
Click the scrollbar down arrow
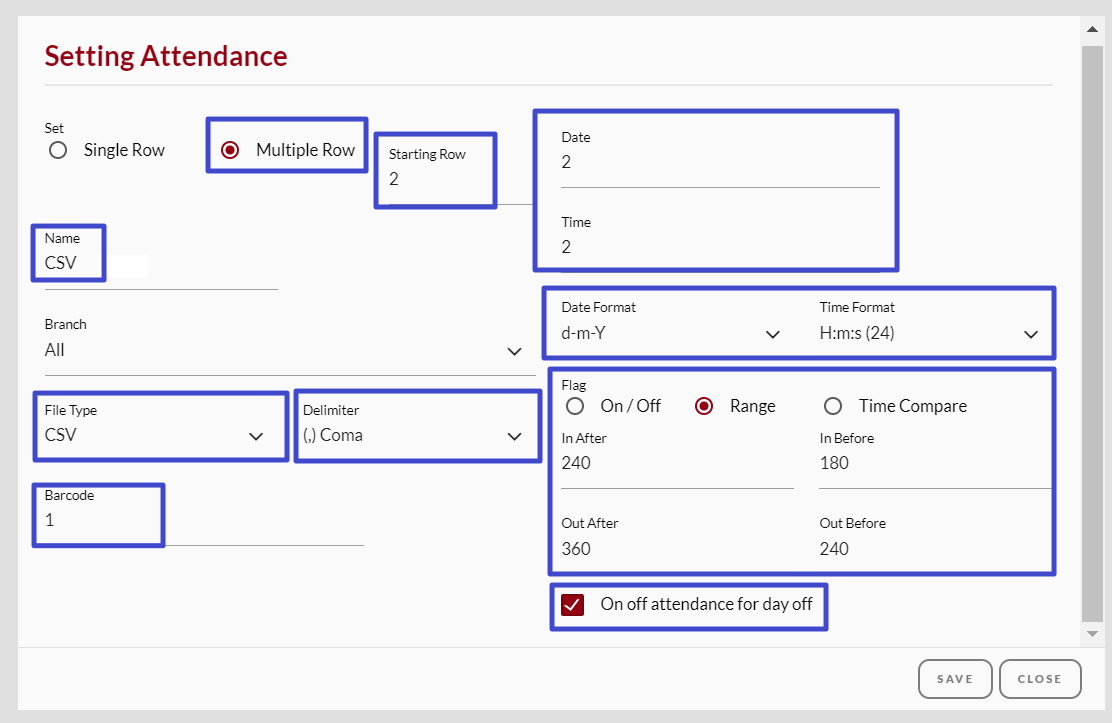point(1092,633)
